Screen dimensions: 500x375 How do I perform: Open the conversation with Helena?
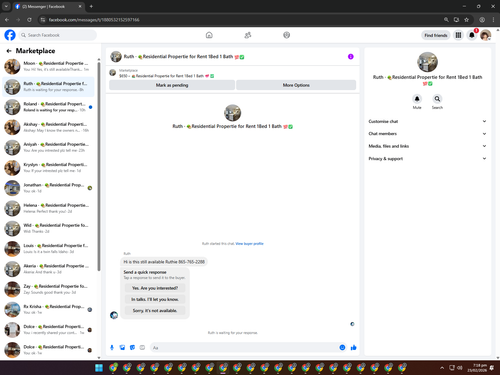[48, 208]
